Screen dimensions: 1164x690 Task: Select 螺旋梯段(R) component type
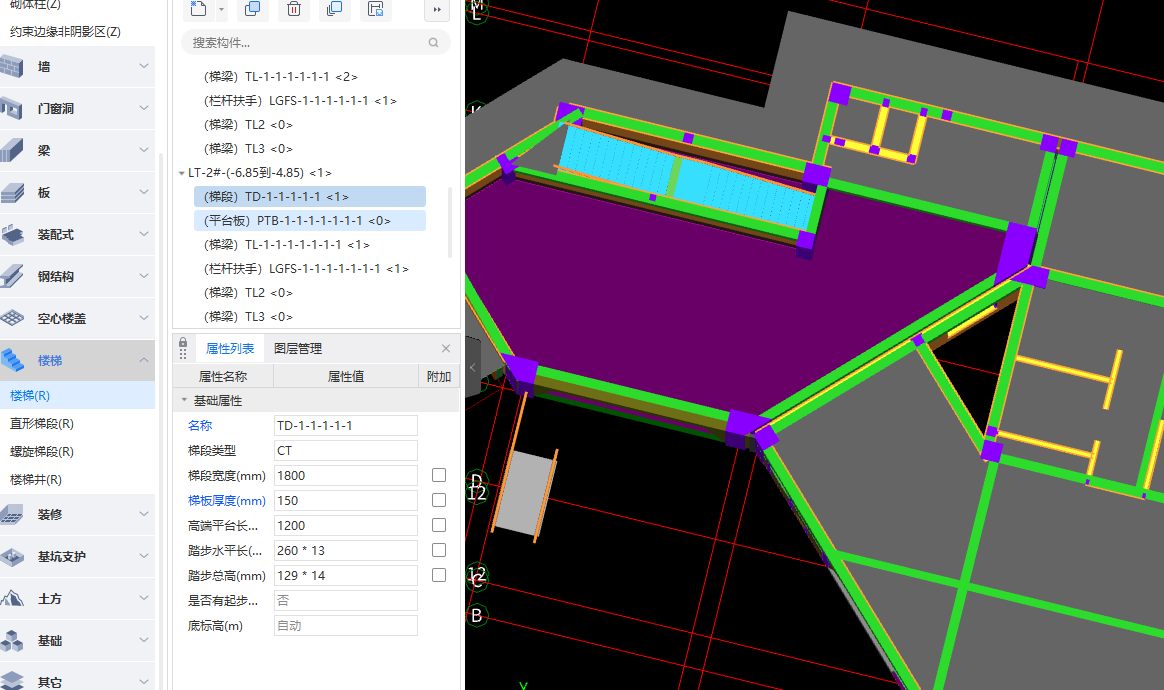click(x=42, y=452)
